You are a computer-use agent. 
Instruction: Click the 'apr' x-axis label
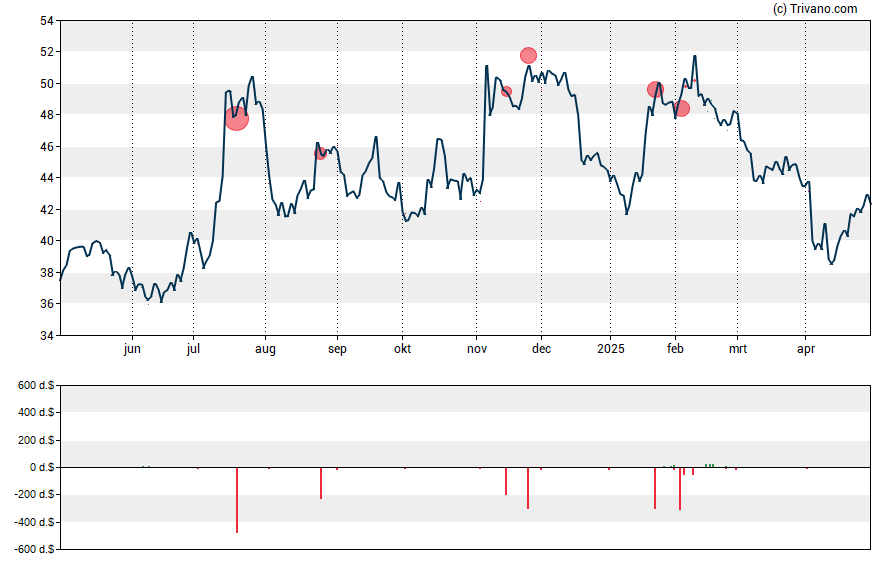[806, 349]
